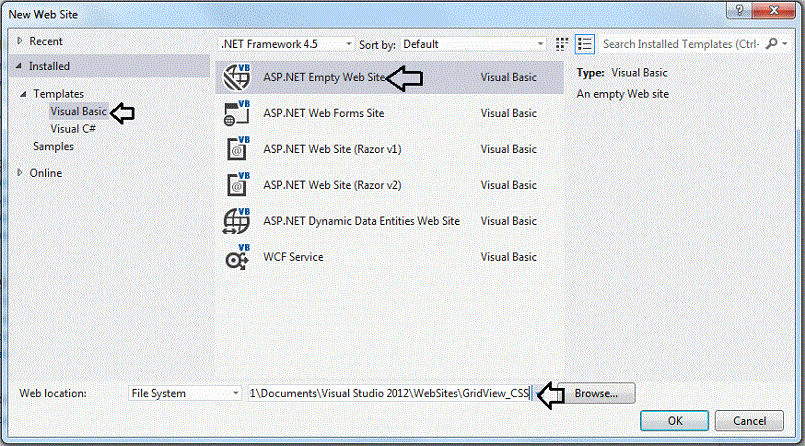Click Visual Basic label in Web Forms Site row

click(508, 113)
